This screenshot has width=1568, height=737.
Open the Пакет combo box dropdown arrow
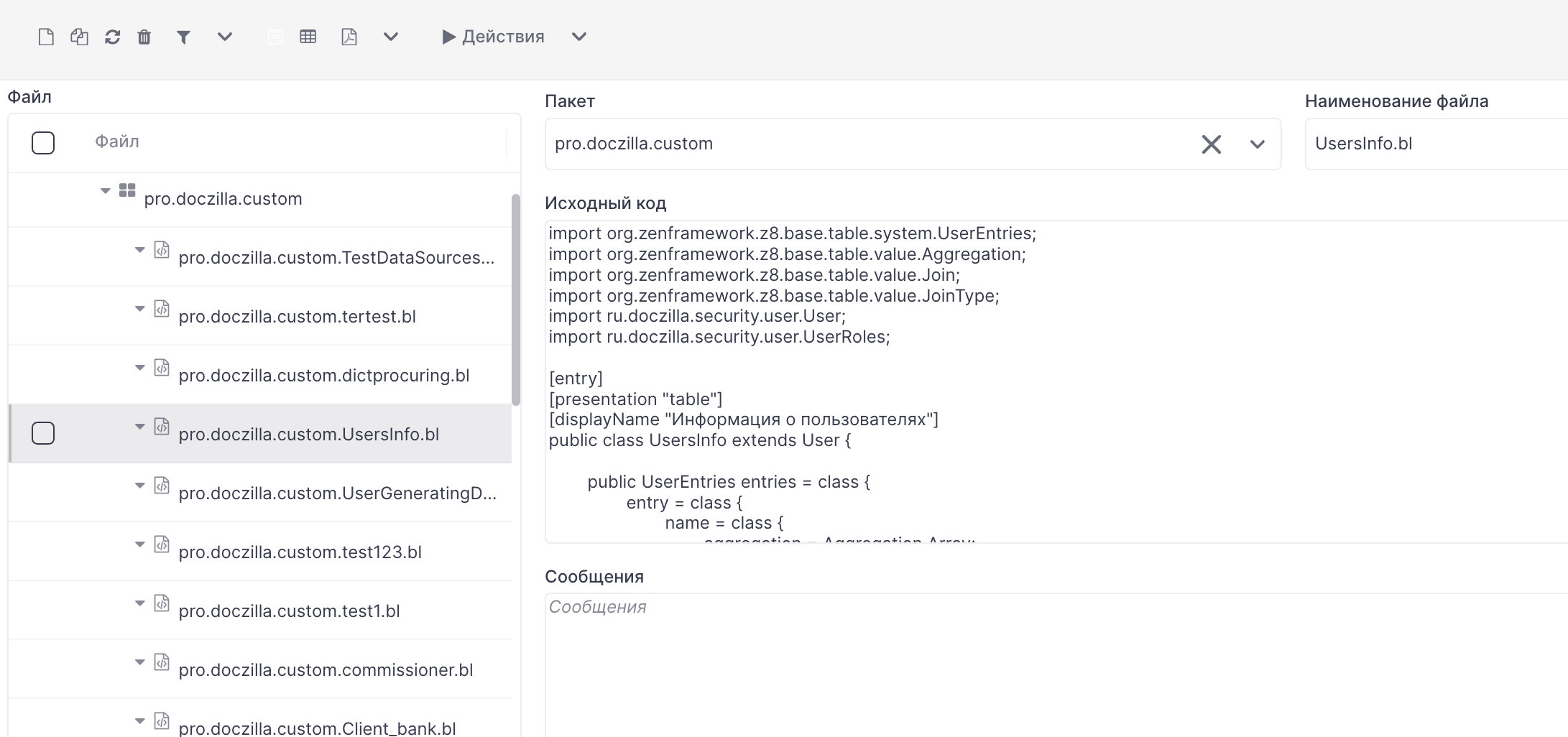1257,144
